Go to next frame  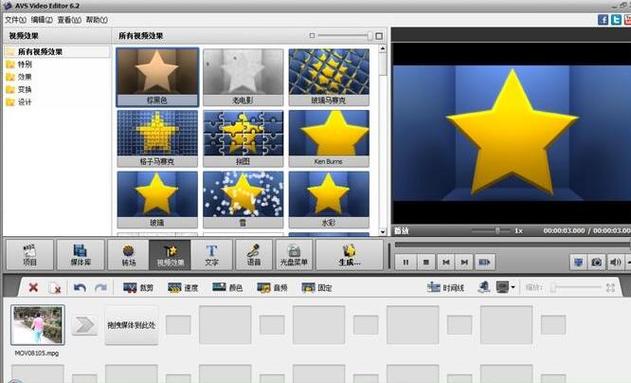click(464, 262)
